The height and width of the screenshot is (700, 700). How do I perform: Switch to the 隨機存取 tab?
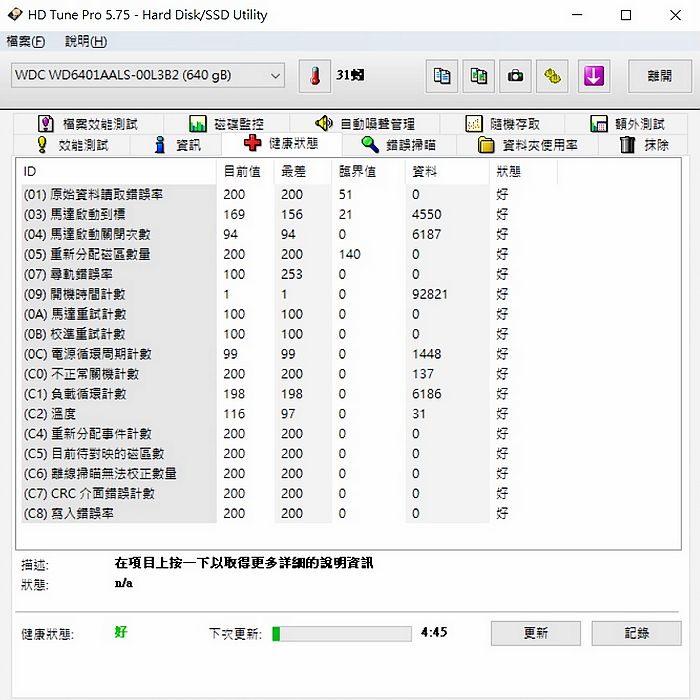502,124
